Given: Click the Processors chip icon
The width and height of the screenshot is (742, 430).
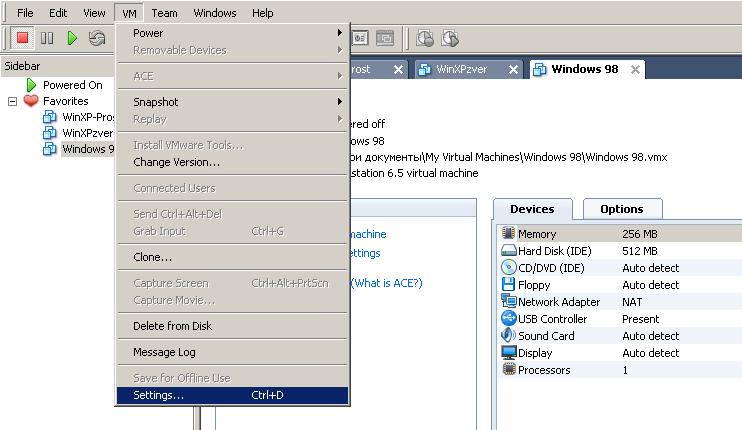Looking at the screenshot, I should pos(508,369).
